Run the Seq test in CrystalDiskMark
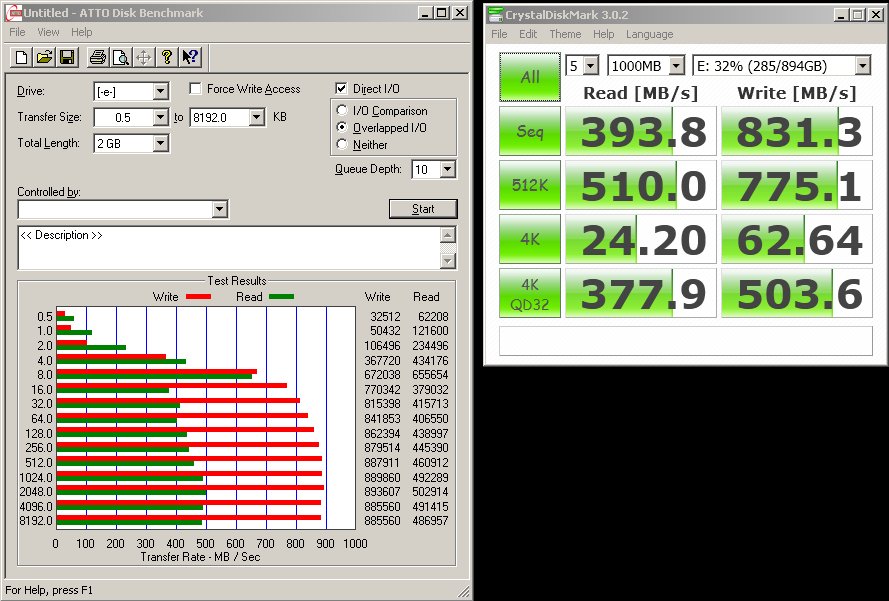 coord(530,131)
